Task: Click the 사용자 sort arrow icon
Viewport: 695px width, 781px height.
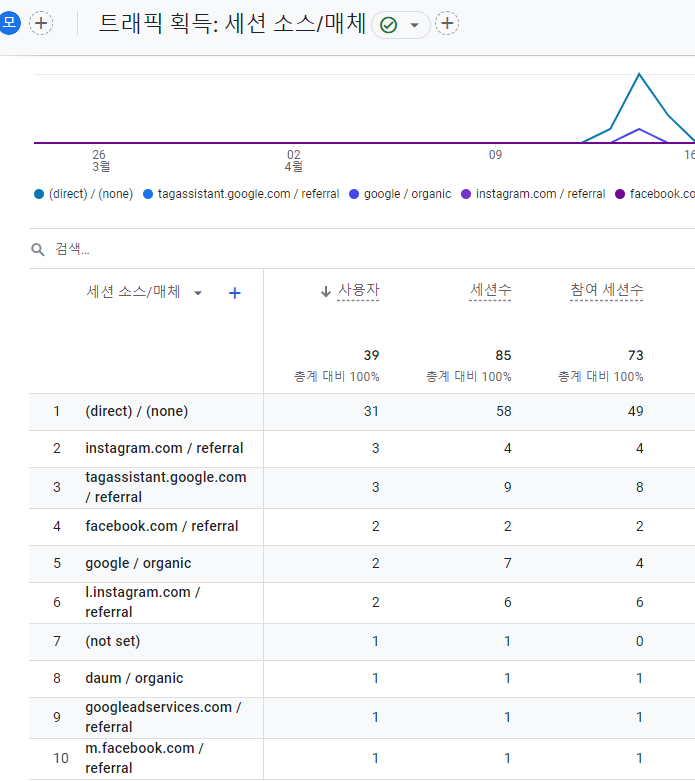Action: pyautogui.click(x=326, y=291)
